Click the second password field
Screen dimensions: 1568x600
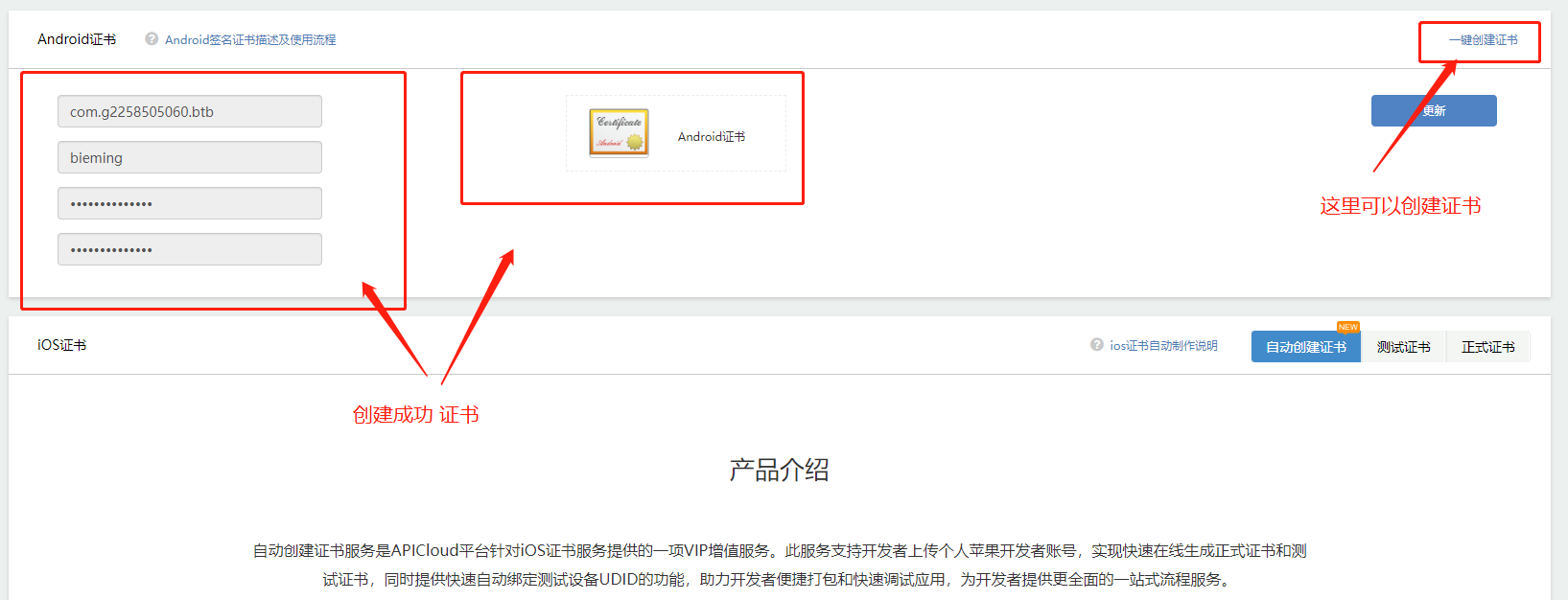pyautogui.click(x=190, y=249)
